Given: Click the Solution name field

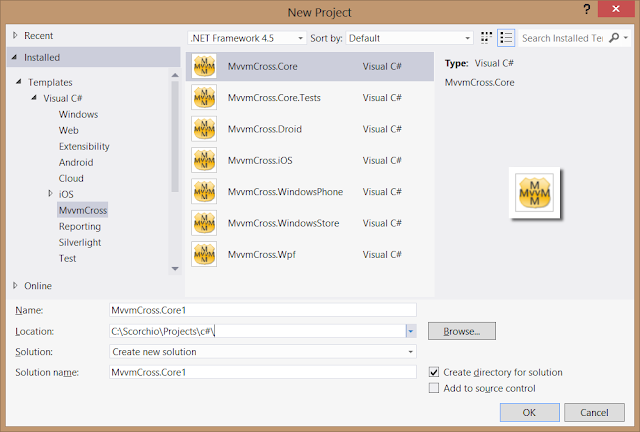Looking at the screenshot, I should point(263,372).
